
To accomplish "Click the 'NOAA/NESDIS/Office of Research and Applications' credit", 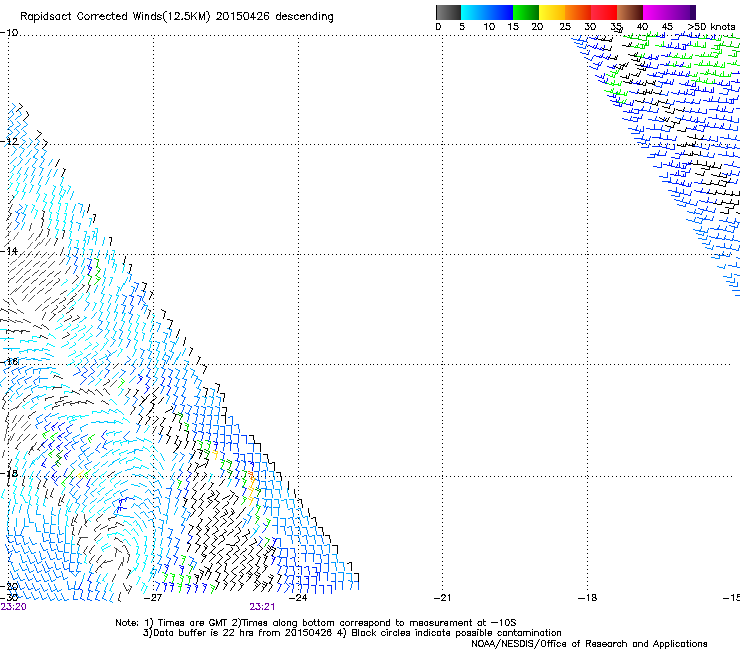I will [589, 644].
